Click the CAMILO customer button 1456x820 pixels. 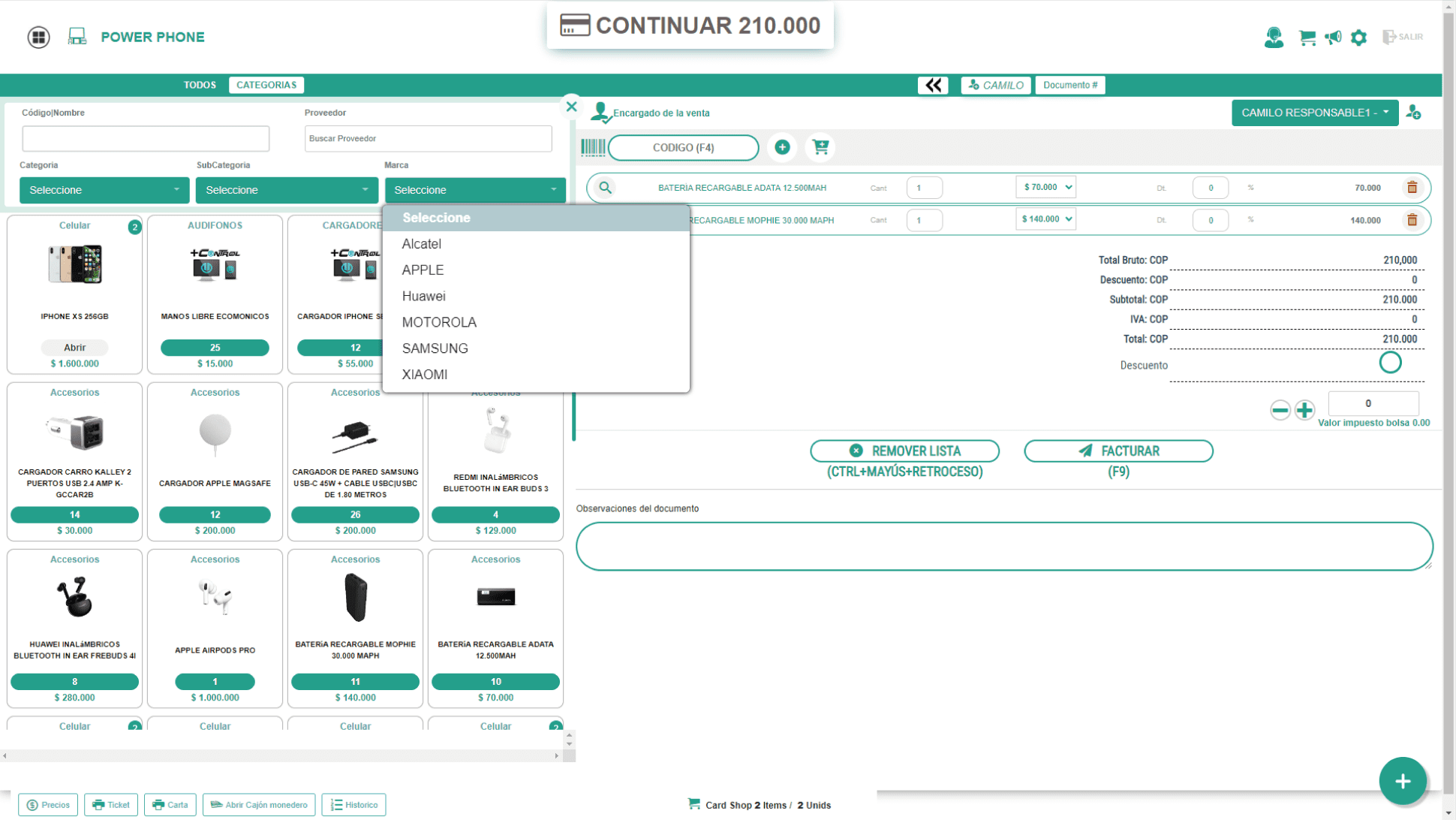[x=996, y=85]
